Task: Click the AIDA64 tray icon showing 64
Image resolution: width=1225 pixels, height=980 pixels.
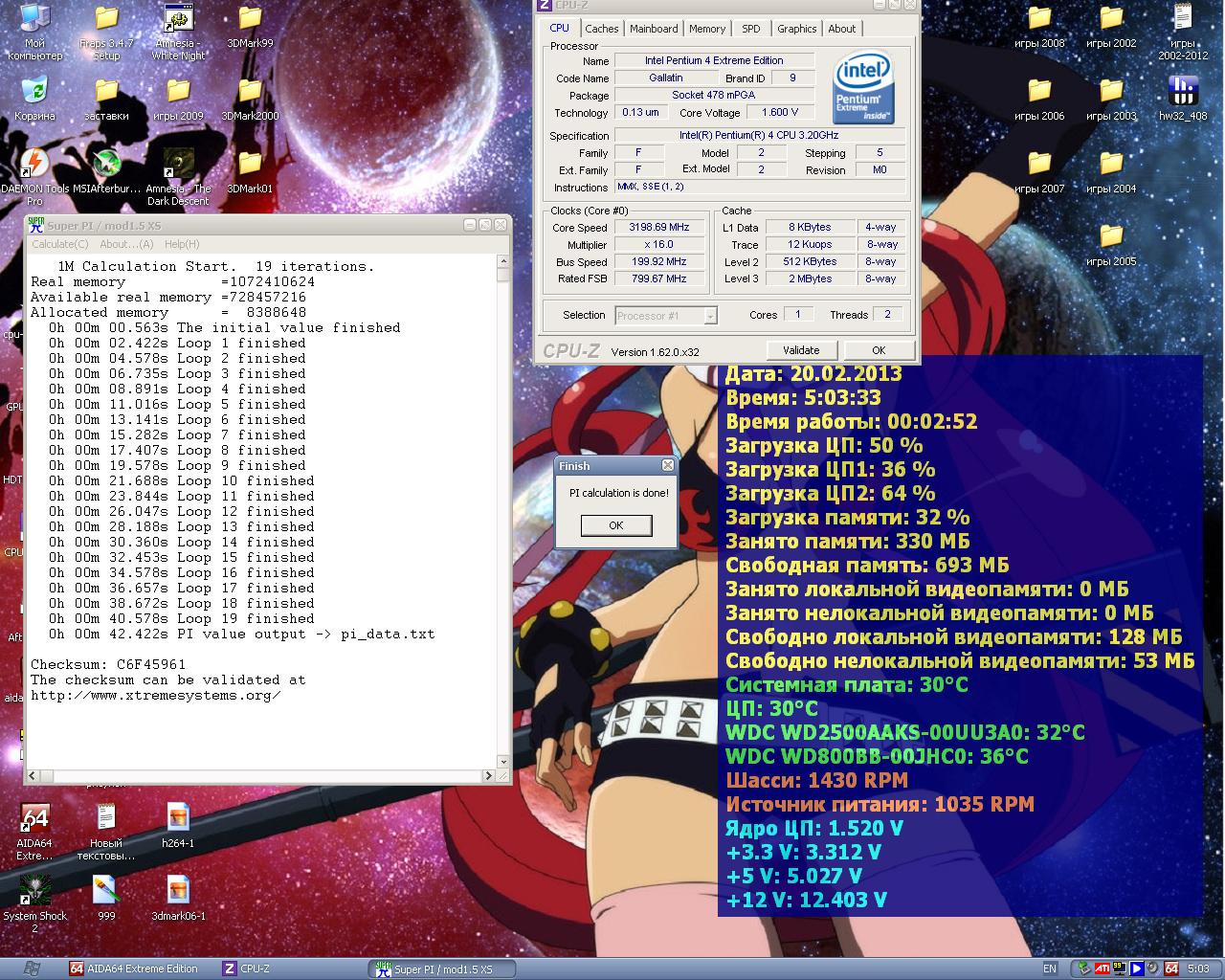Action: coord(1171,969)
